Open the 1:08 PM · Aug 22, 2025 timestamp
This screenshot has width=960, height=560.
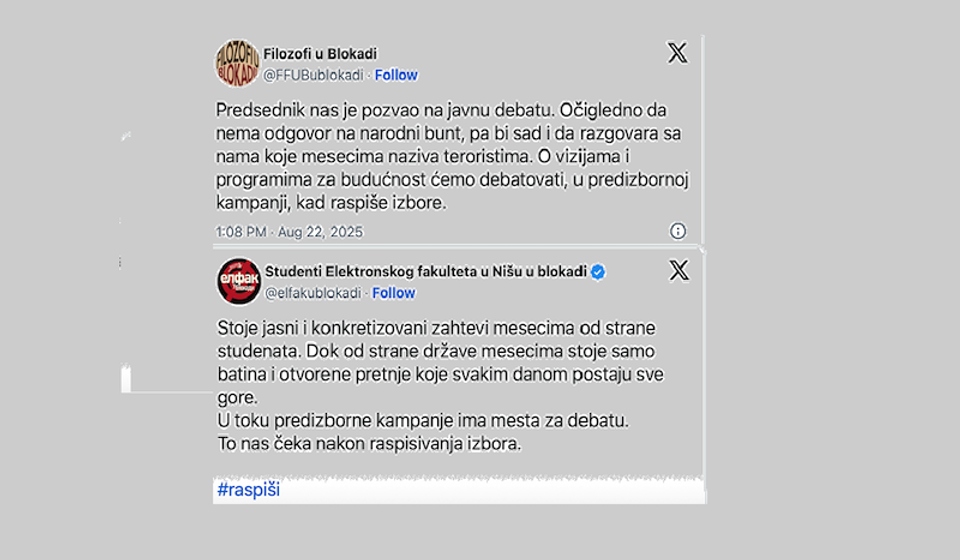coord(289,232)
